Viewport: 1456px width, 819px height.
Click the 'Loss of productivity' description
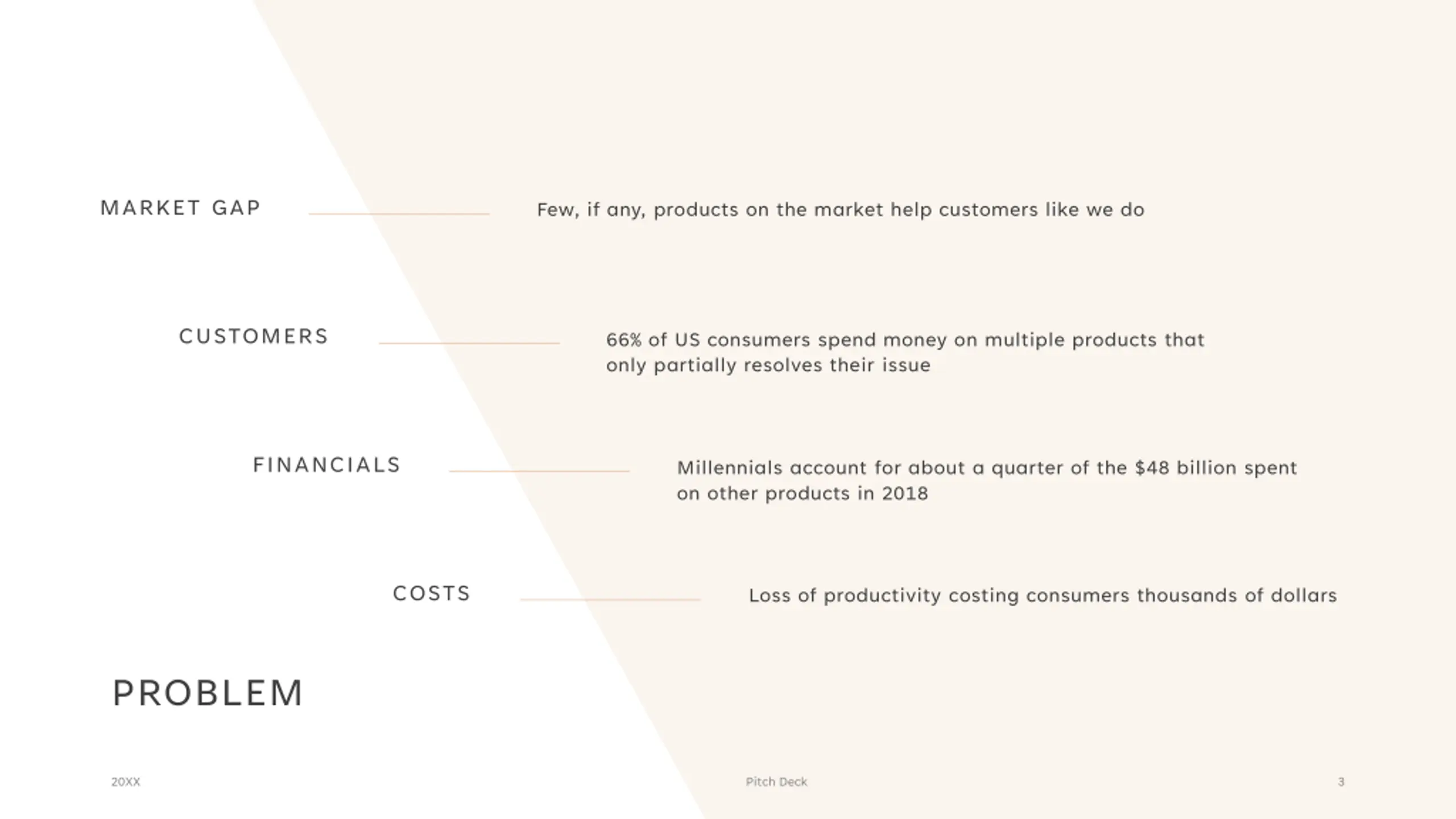pyautogui.click(x=1043, y=595)
